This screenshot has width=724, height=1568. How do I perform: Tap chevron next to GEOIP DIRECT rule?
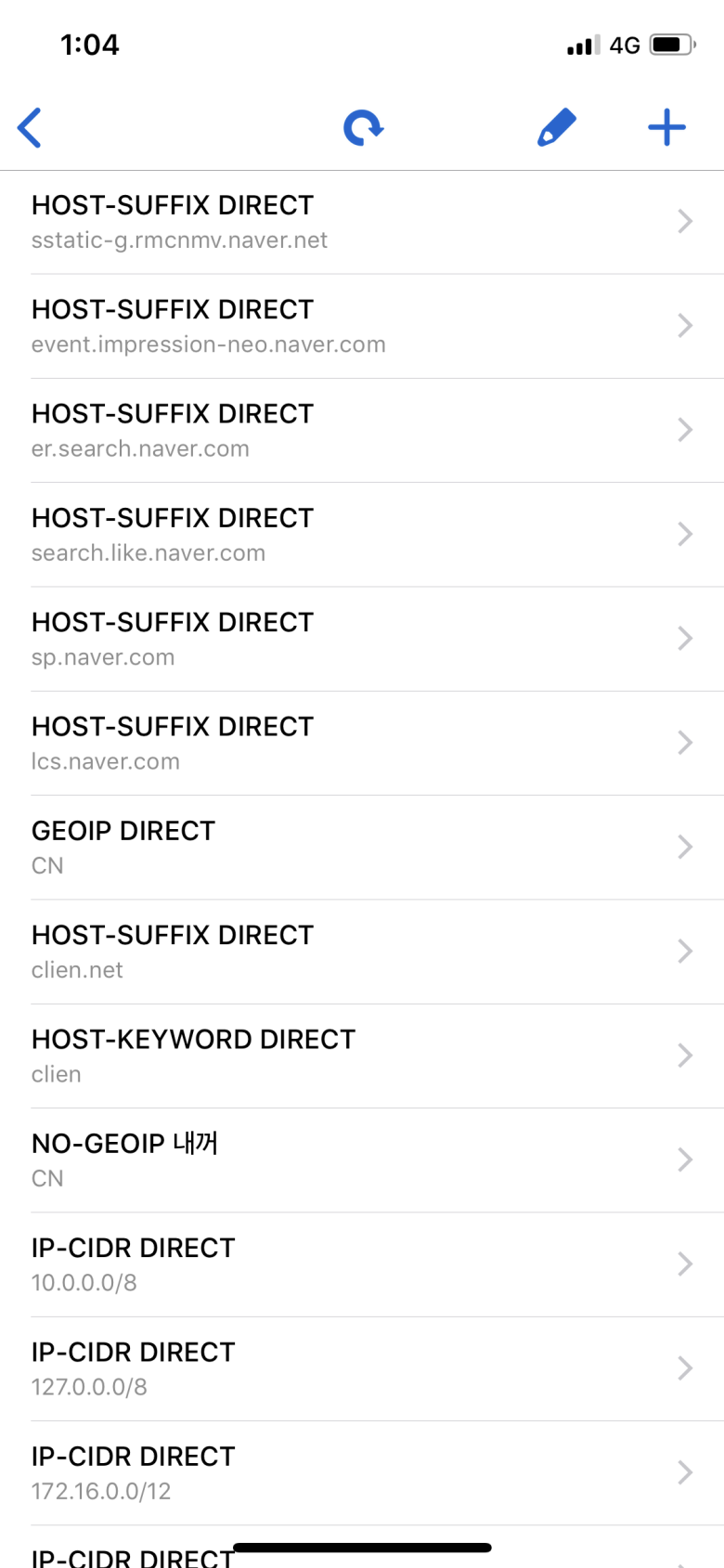point(685,847)
